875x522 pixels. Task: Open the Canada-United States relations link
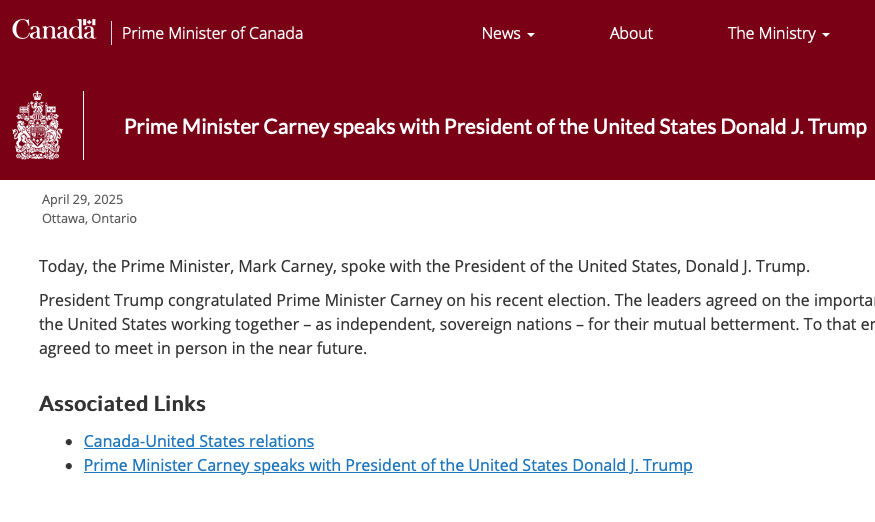point(199,441)
